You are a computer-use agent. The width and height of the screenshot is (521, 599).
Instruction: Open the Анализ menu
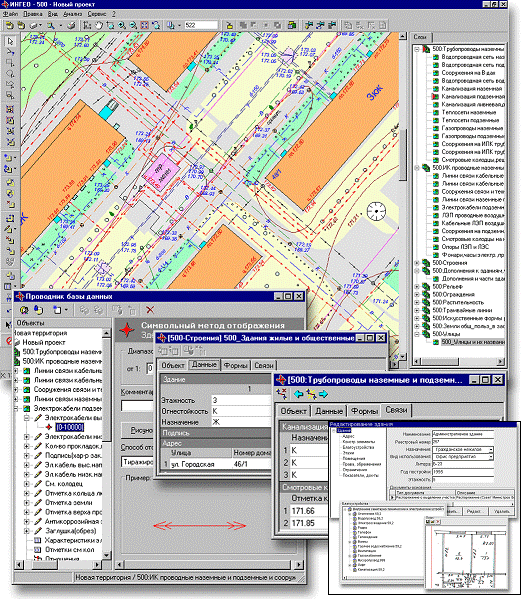[x=72, y=14]
